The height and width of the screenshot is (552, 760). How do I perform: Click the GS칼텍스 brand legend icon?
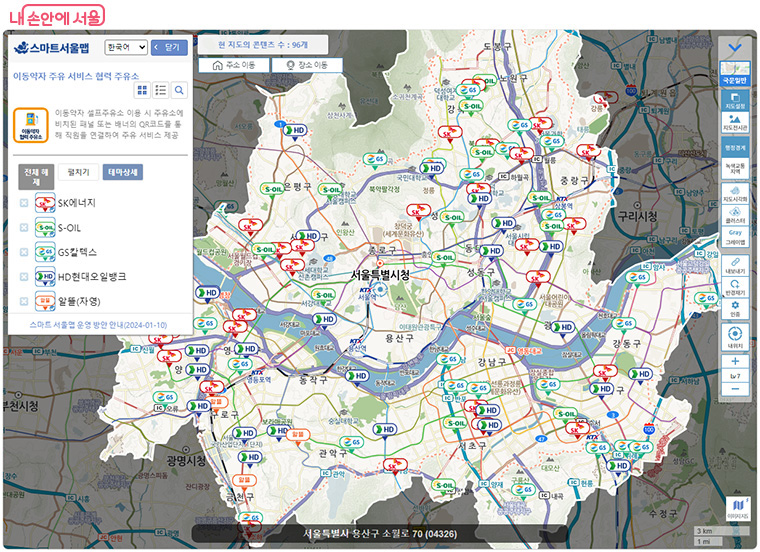[45, 252]
